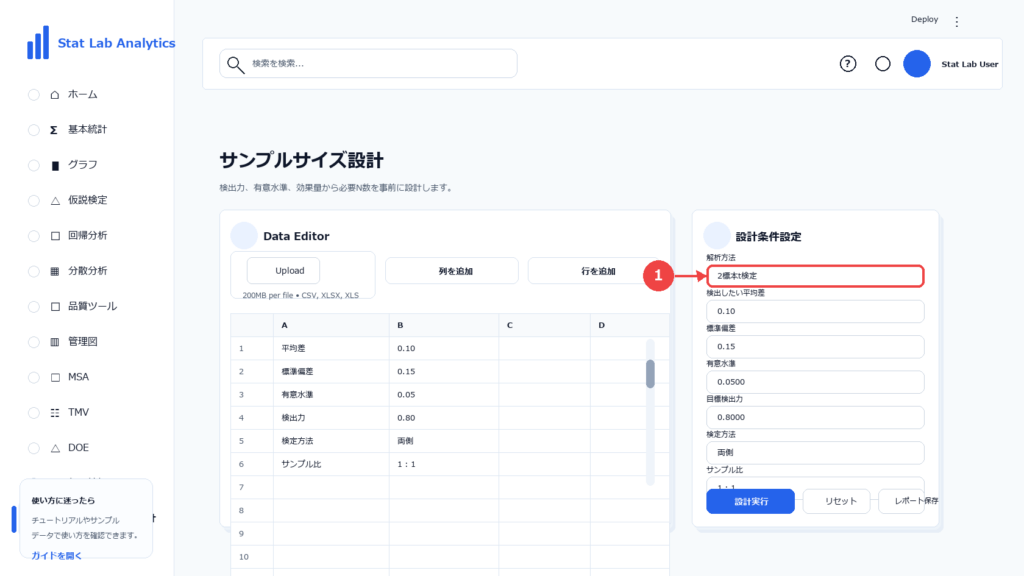1024x576 pixels.
Task: Click the column icon beside 管理図
Action: coord(55,342)
